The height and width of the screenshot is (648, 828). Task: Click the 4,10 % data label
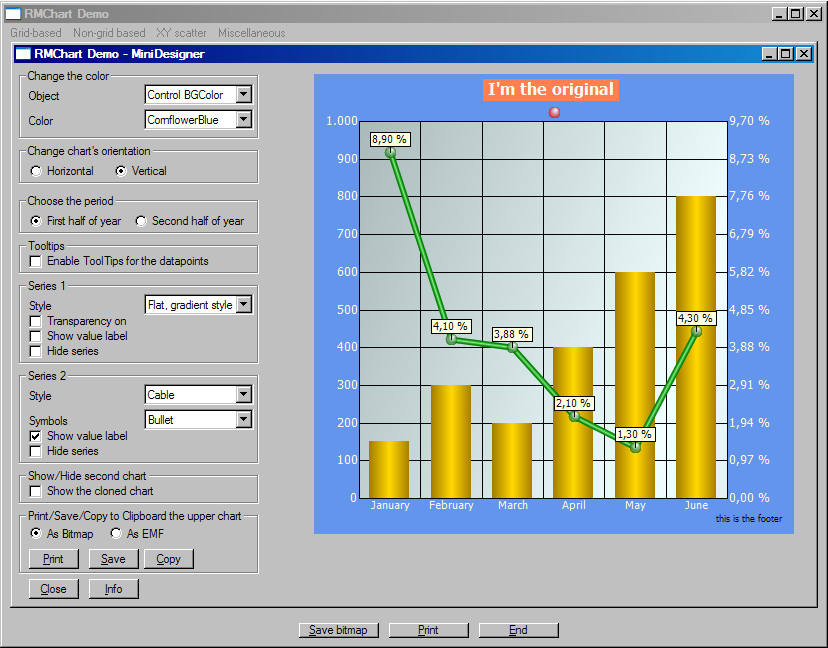click(x=450, y=326)
